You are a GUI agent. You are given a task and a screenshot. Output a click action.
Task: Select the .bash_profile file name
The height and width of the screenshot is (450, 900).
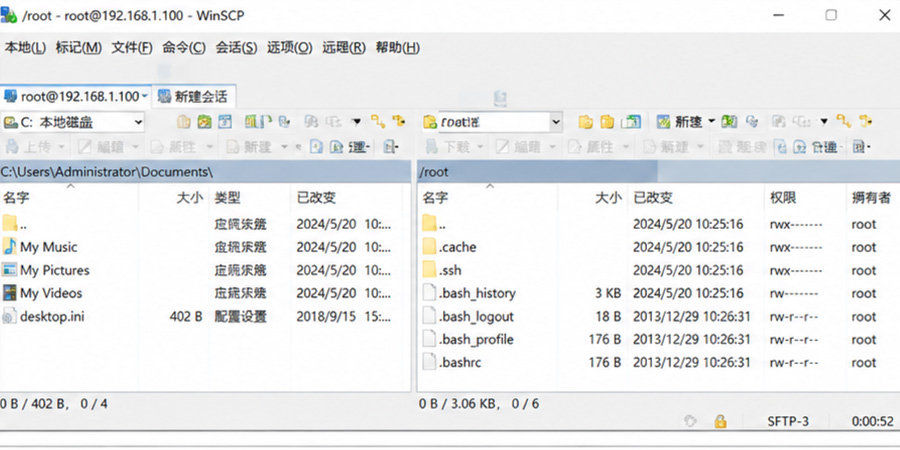click(476, 340)
